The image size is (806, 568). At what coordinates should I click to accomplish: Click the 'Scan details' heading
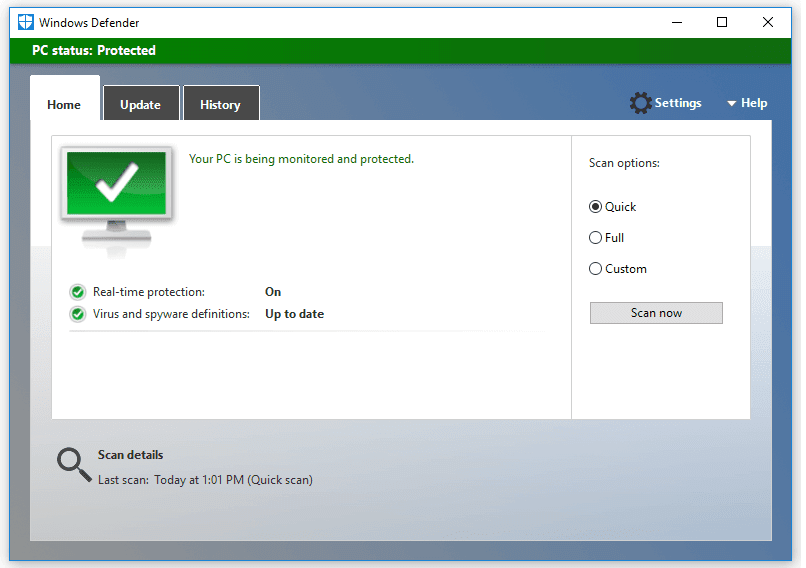click(x=131, y=455)
